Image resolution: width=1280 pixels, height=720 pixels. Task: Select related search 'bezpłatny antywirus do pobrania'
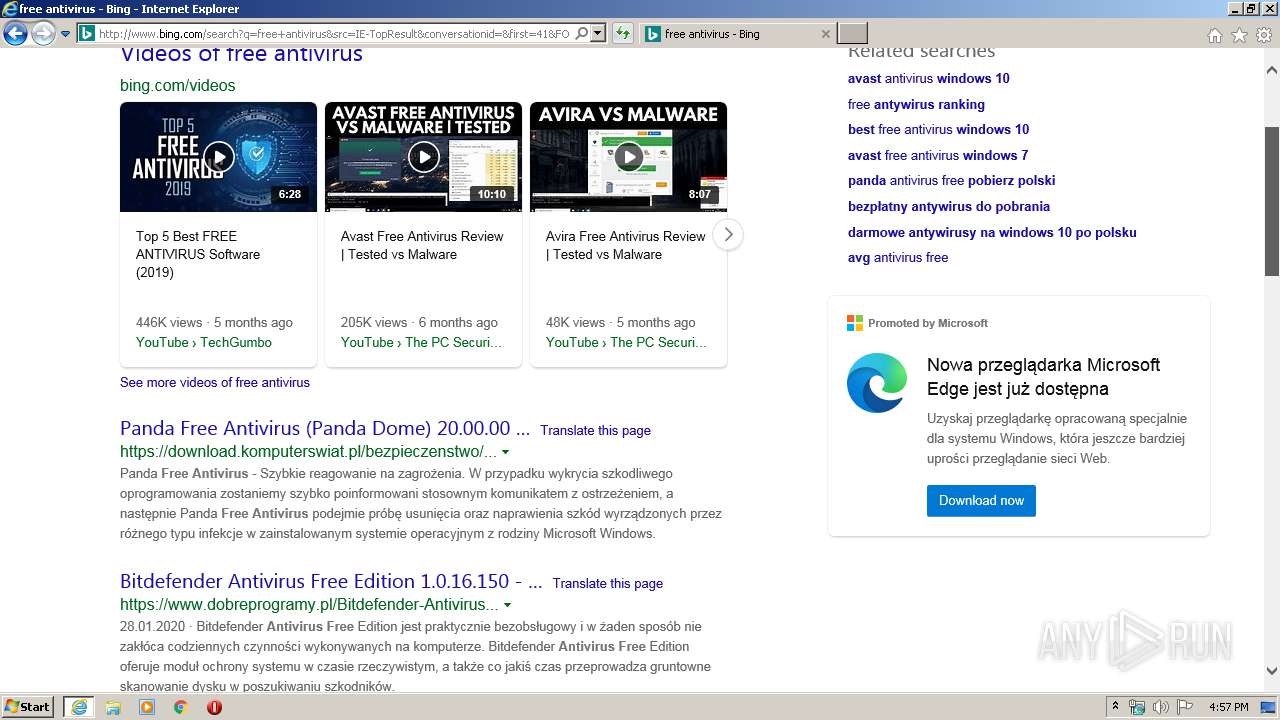click(949, 206)
